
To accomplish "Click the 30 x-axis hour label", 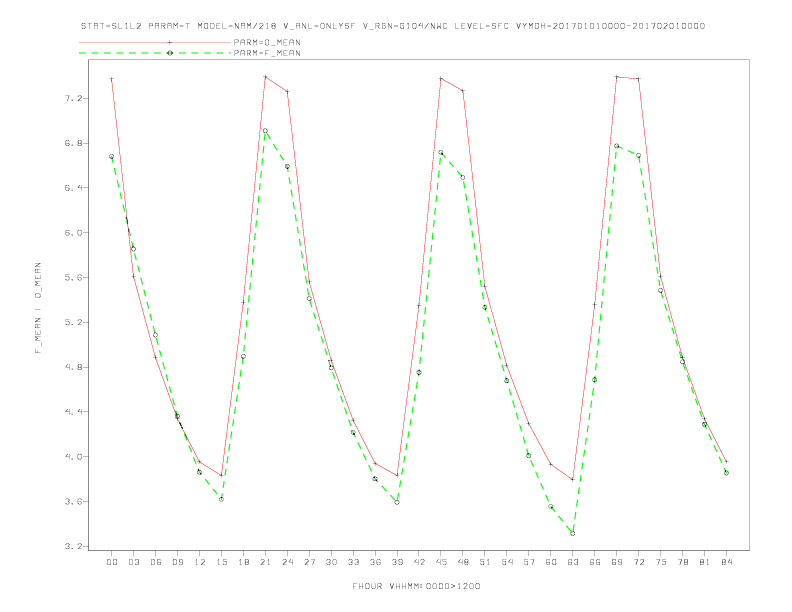I will tap(331, 562).
